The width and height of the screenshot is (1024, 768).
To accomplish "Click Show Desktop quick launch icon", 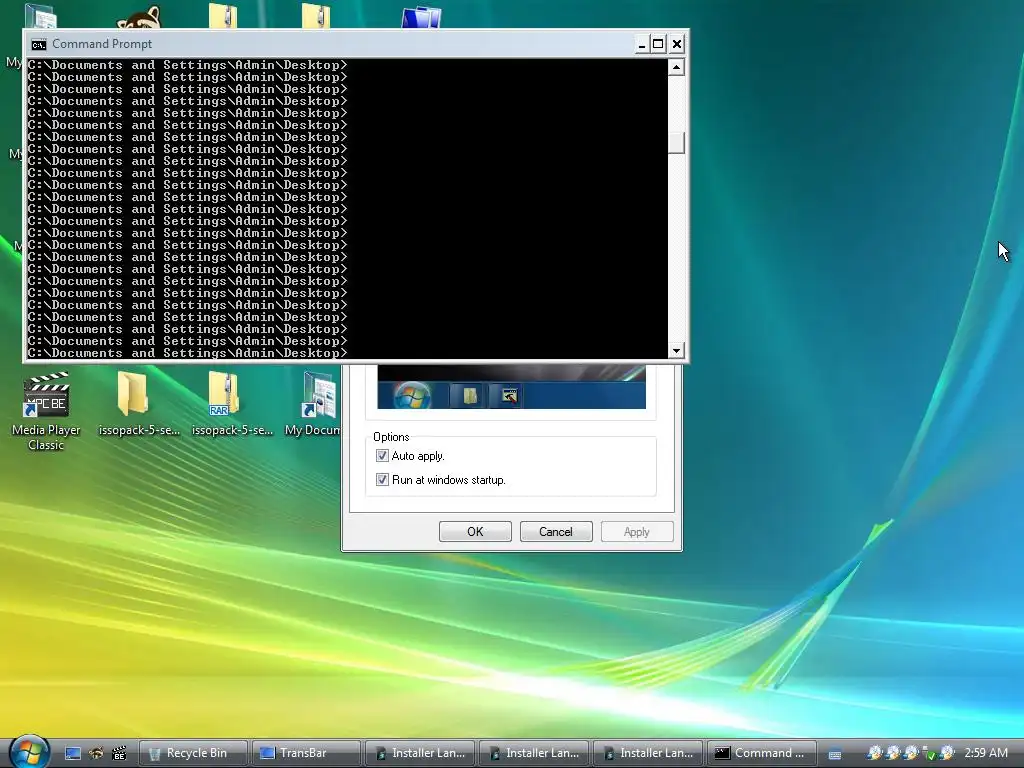I will tap(73, 754).
